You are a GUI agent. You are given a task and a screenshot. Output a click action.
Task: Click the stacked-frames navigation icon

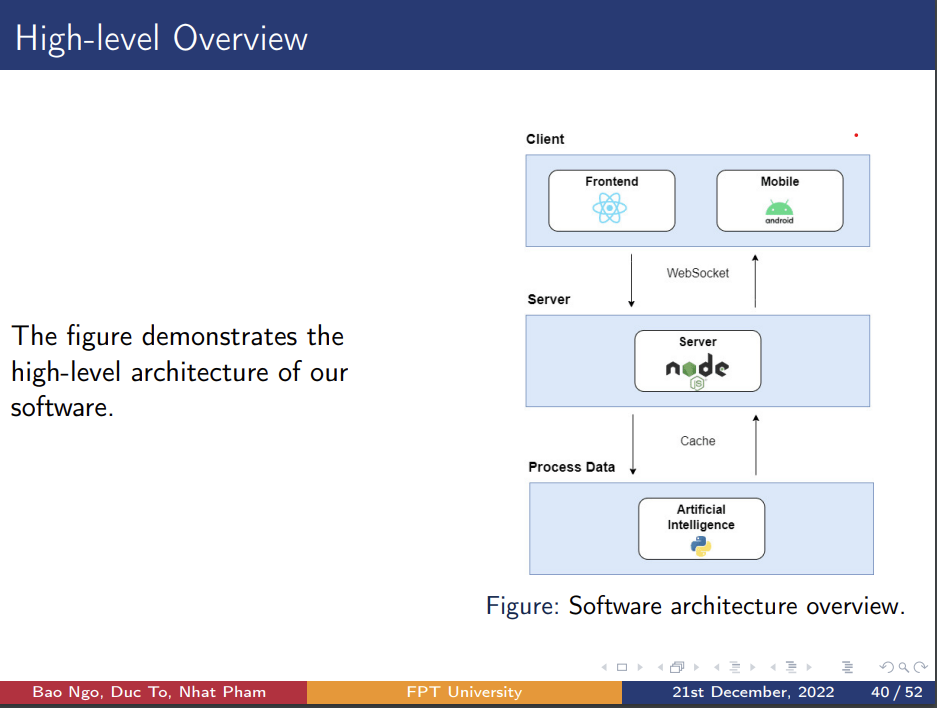pyautogui.click(x=678, y=667)
